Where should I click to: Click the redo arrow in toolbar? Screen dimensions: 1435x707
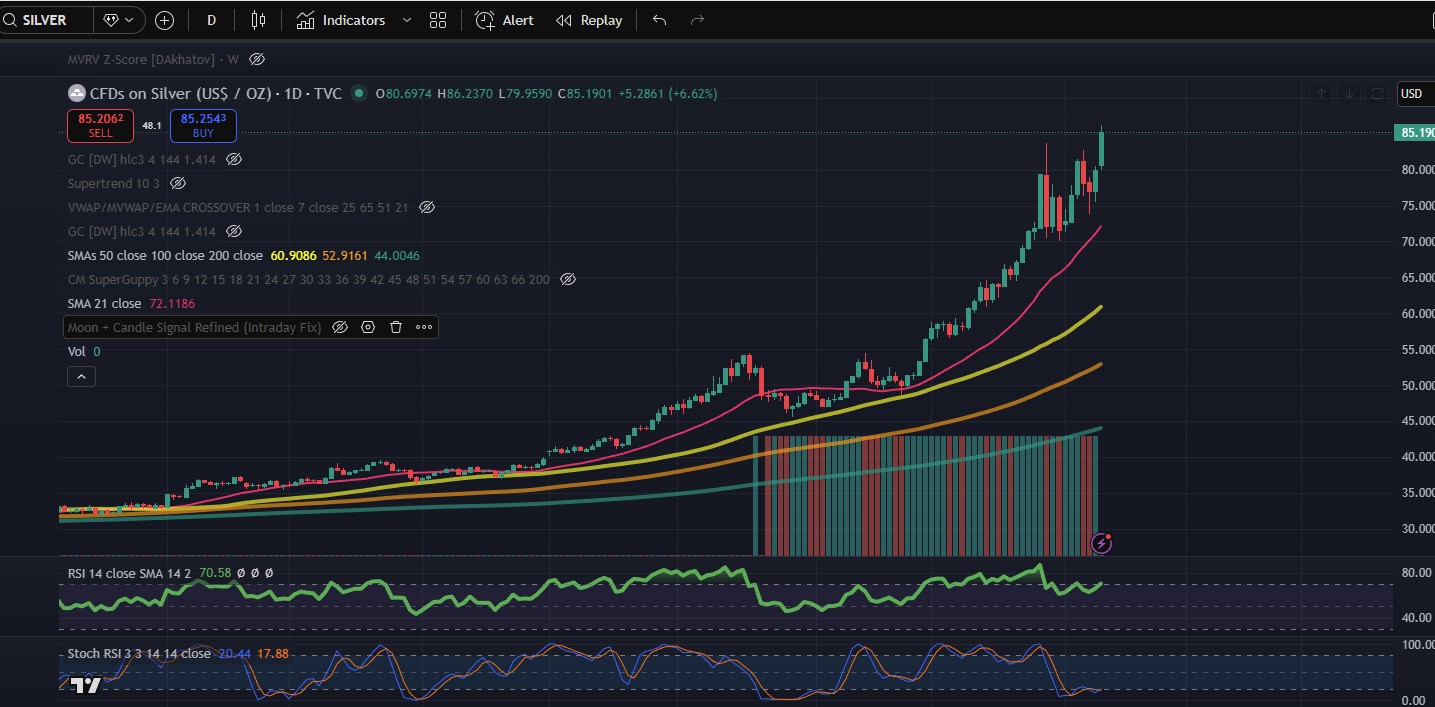coord(697,20)
